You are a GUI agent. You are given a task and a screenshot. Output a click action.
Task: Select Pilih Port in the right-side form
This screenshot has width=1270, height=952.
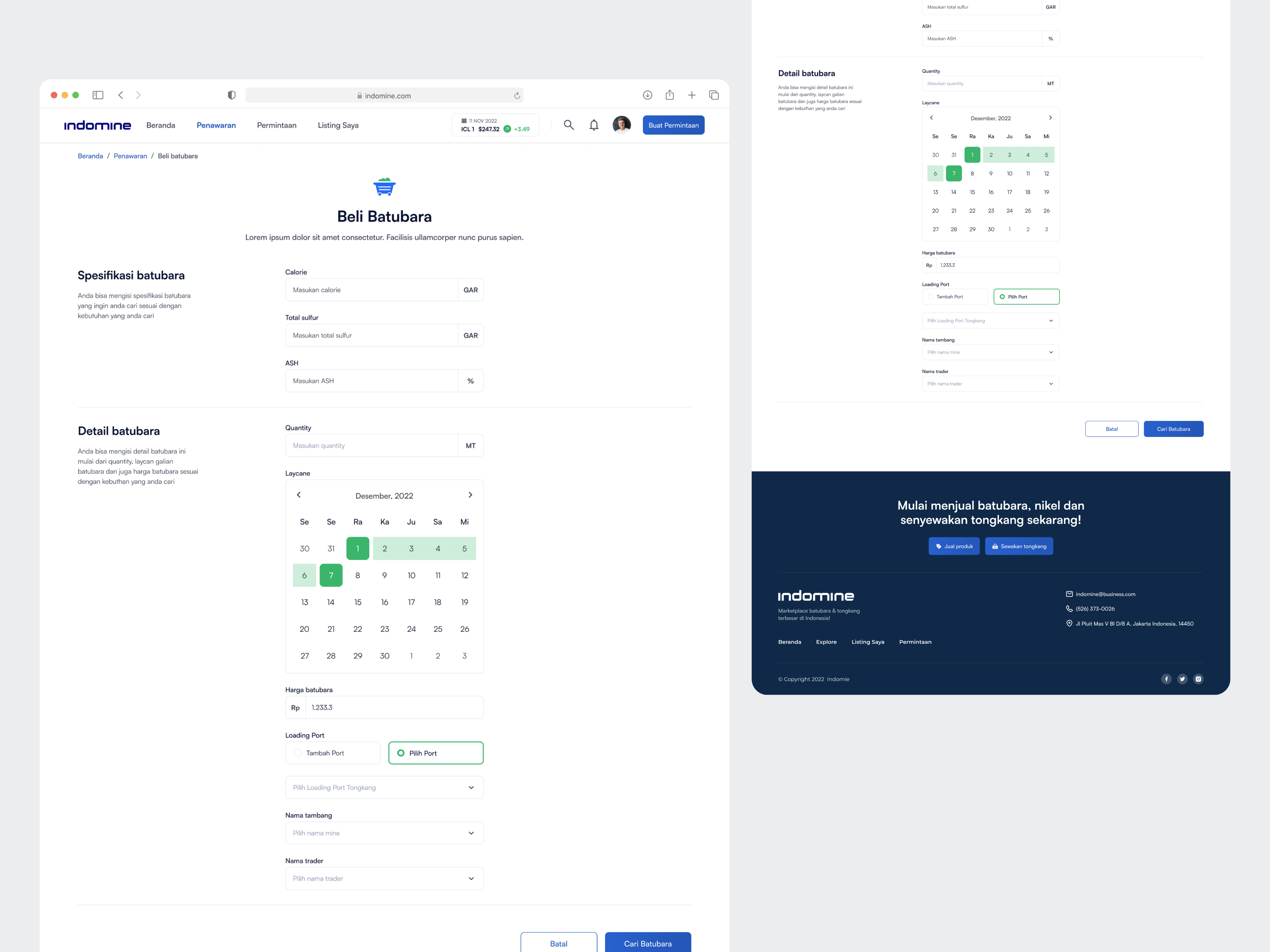[1003, 297]
